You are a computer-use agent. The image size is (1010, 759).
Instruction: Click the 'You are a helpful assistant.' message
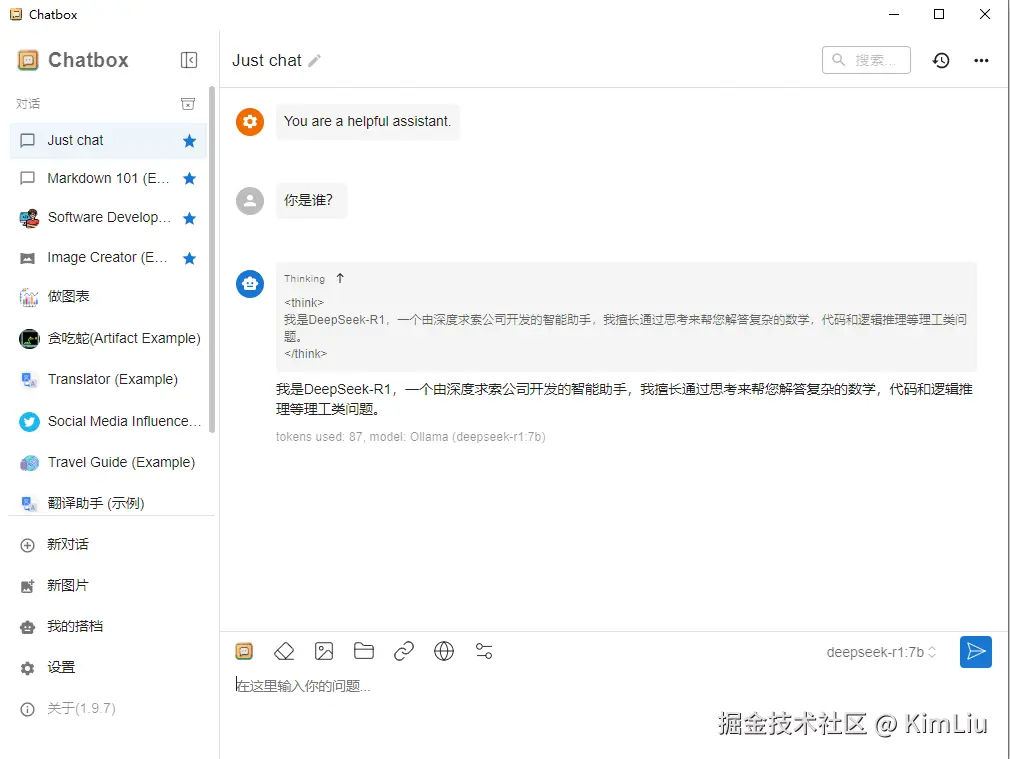click(368, 121)
